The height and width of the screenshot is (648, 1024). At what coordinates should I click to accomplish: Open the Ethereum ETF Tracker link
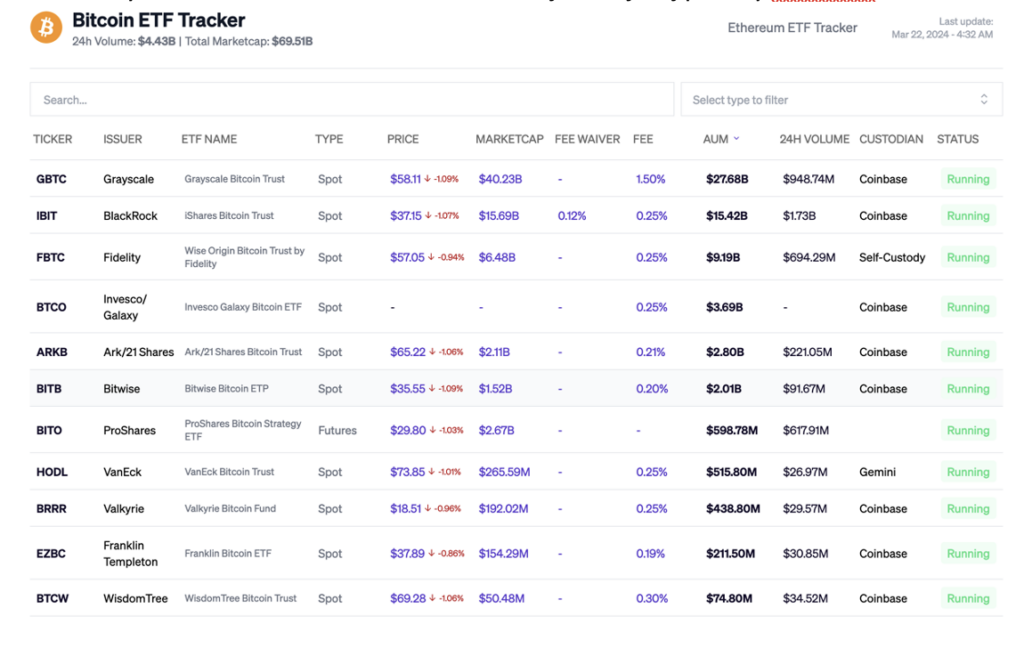(792, 28)
